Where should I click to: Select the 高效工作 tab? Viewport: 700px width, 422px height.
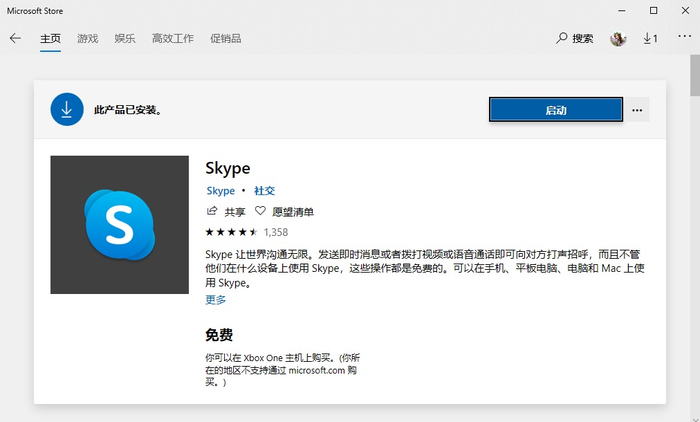pyautogui.click(x=172, y=39)
